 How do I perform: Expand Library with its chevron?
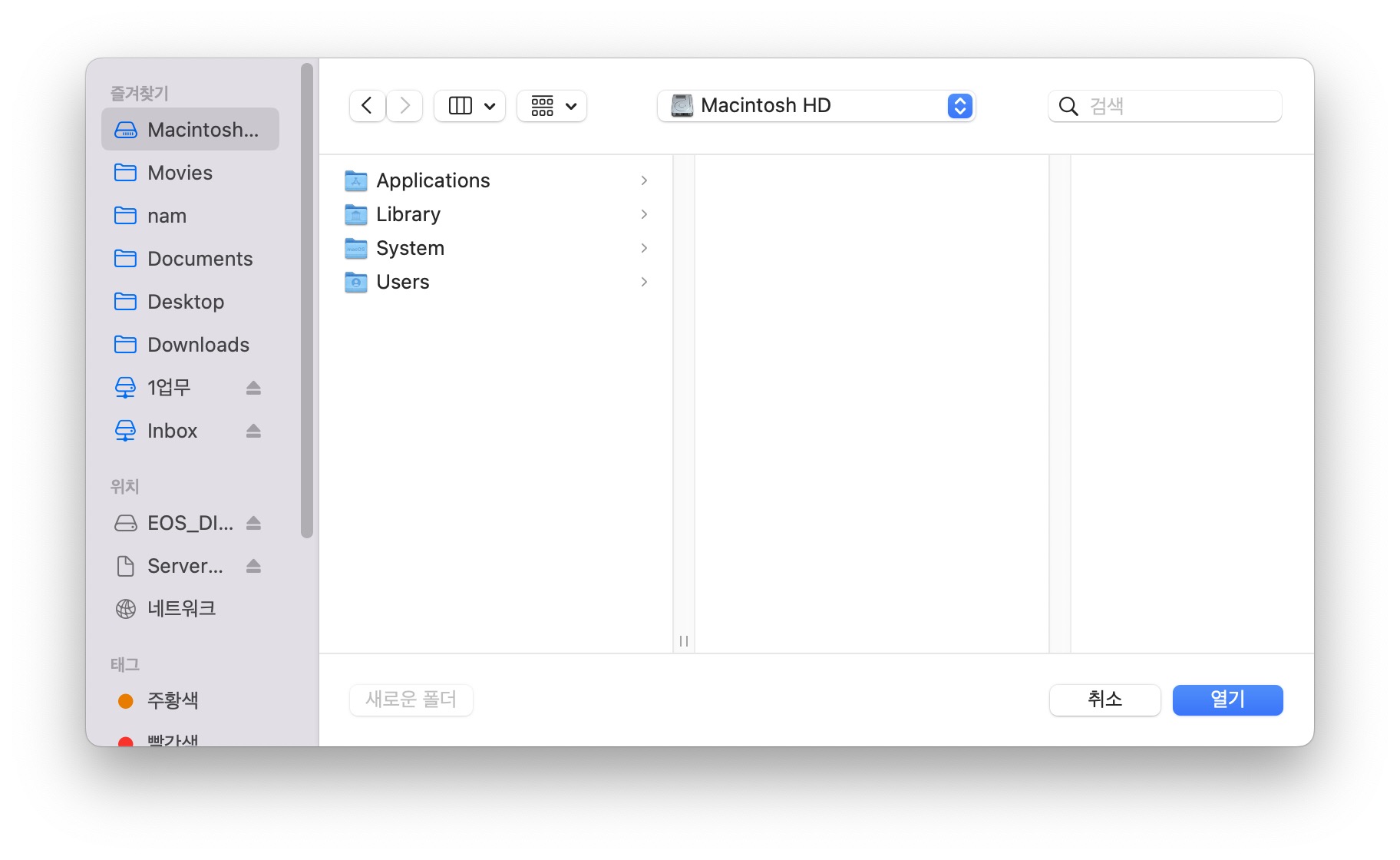[x=644, y=214]
